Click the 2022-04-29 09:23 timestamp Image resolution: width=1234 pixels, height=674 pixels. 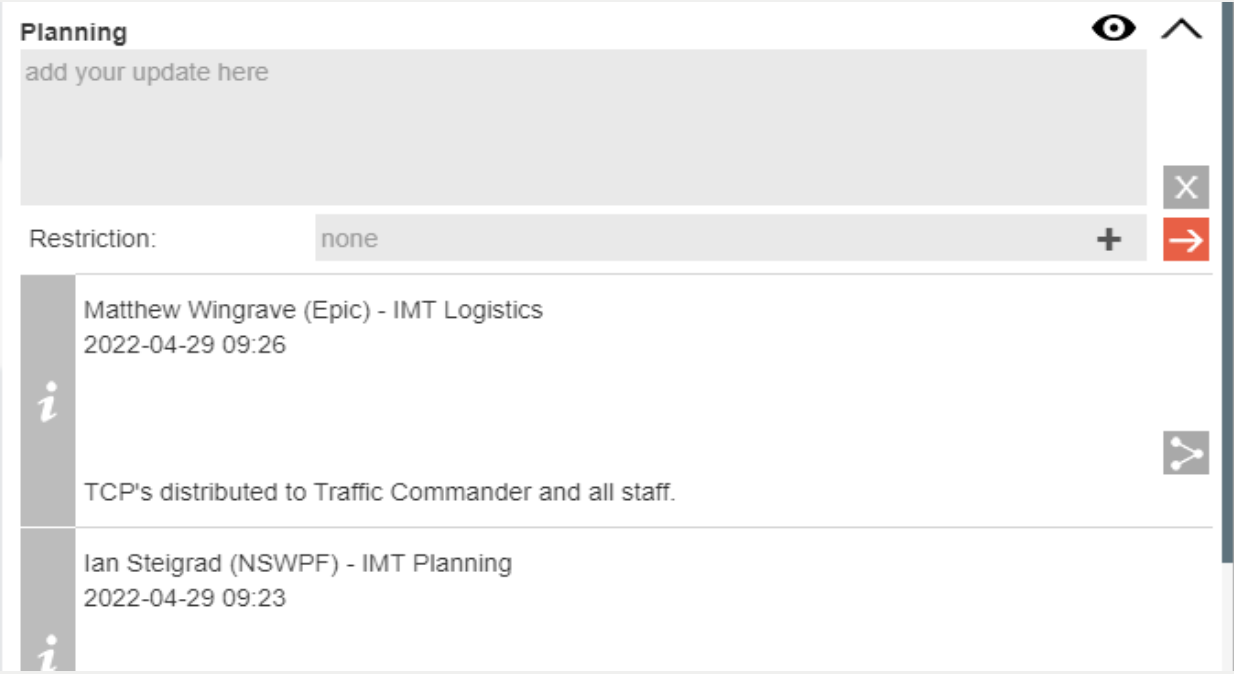tap(185, 598)
